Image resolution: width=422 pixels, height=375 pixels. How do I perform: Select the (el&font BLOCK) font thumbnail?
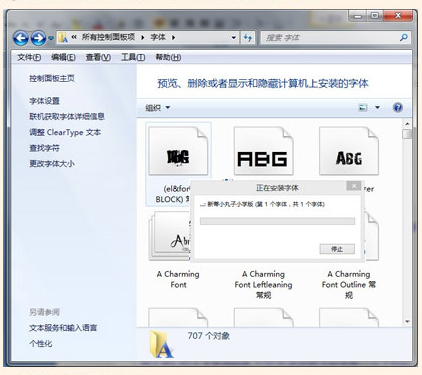pos(178,151)
